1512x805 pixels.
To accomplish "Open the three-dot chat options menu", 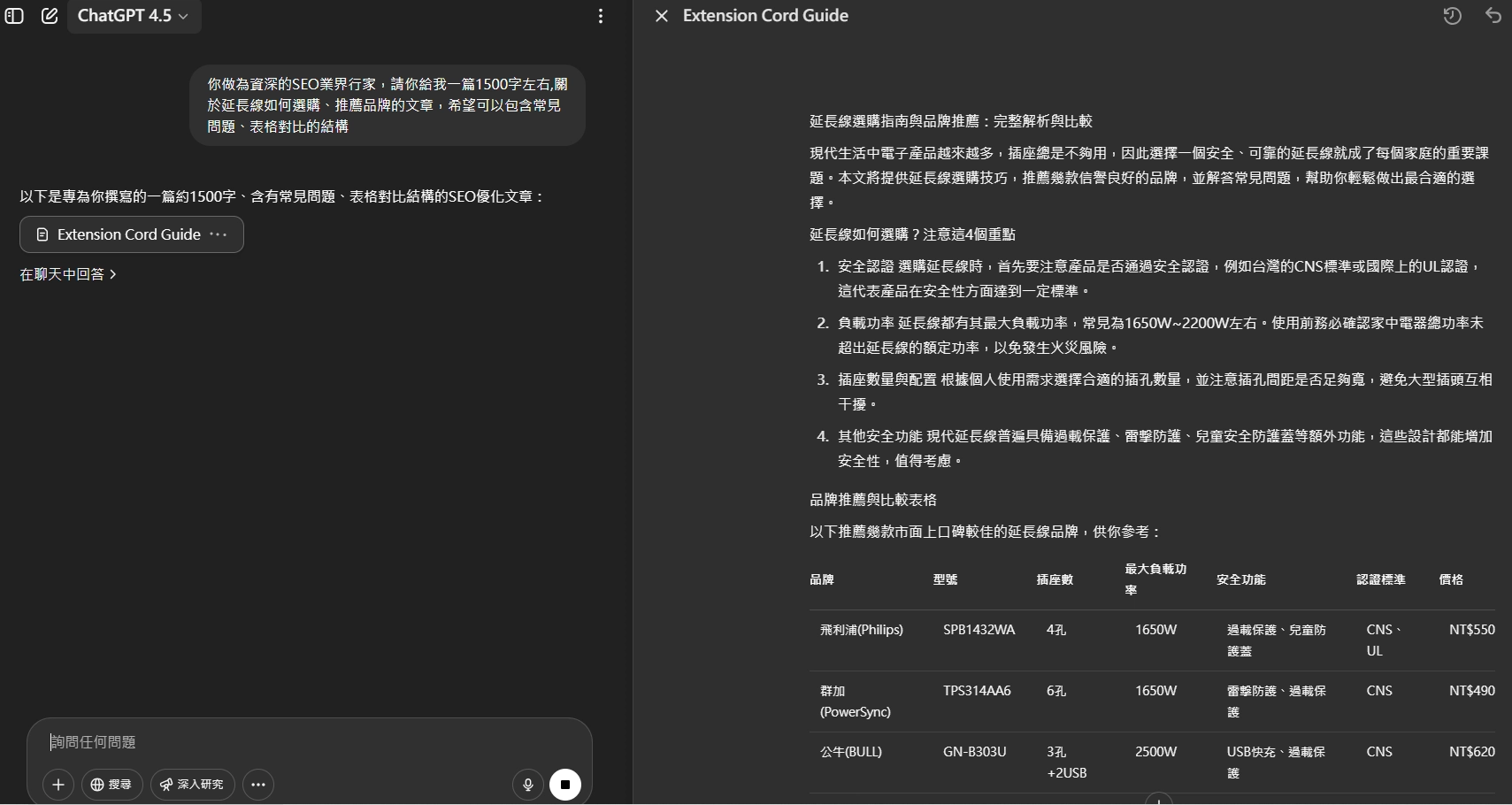I will pyautogui.click(x=601, y=16).
